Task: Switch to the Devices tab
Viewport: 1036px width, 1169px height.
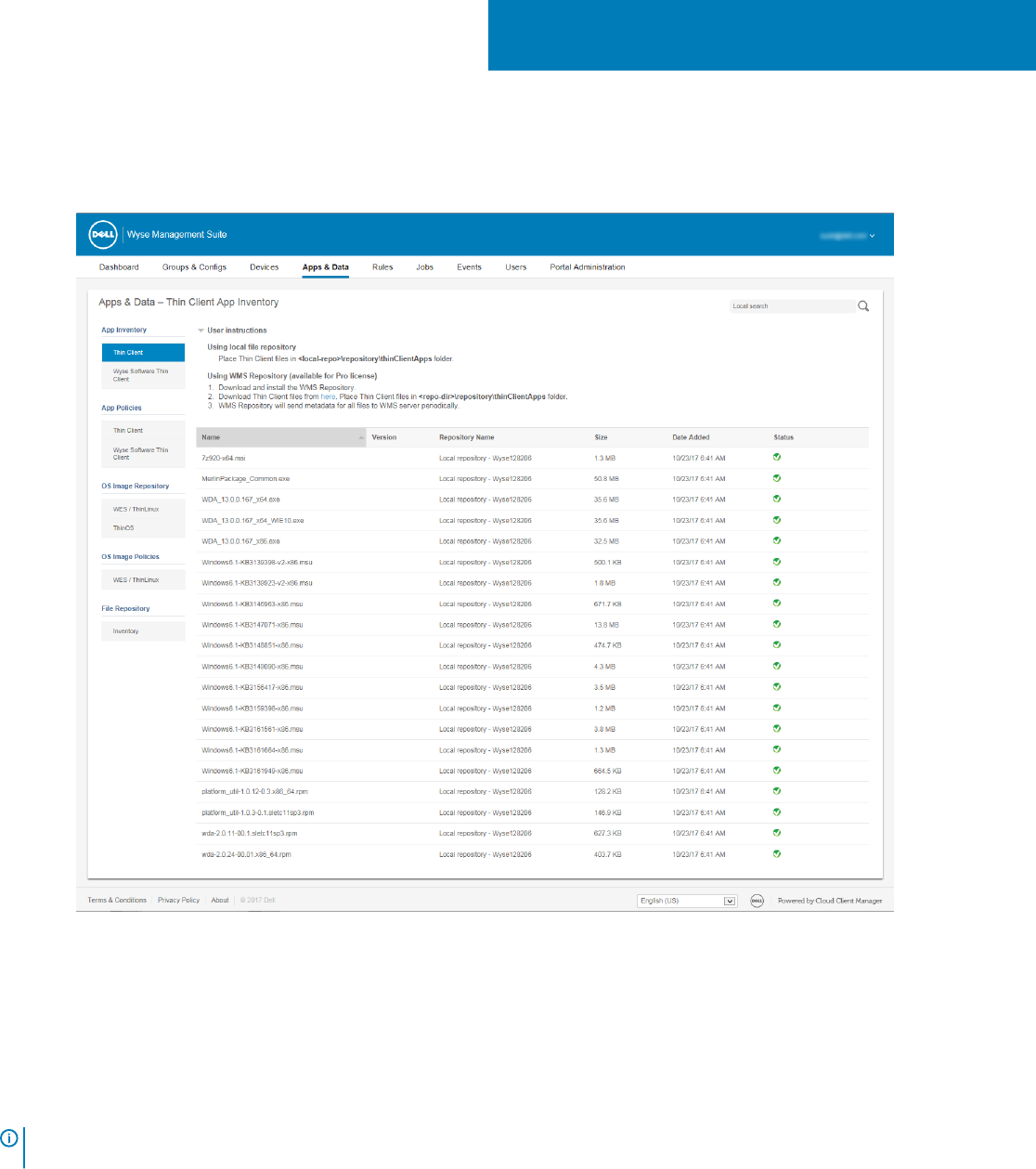Action: pyautogui.click(x=265, y=267)
